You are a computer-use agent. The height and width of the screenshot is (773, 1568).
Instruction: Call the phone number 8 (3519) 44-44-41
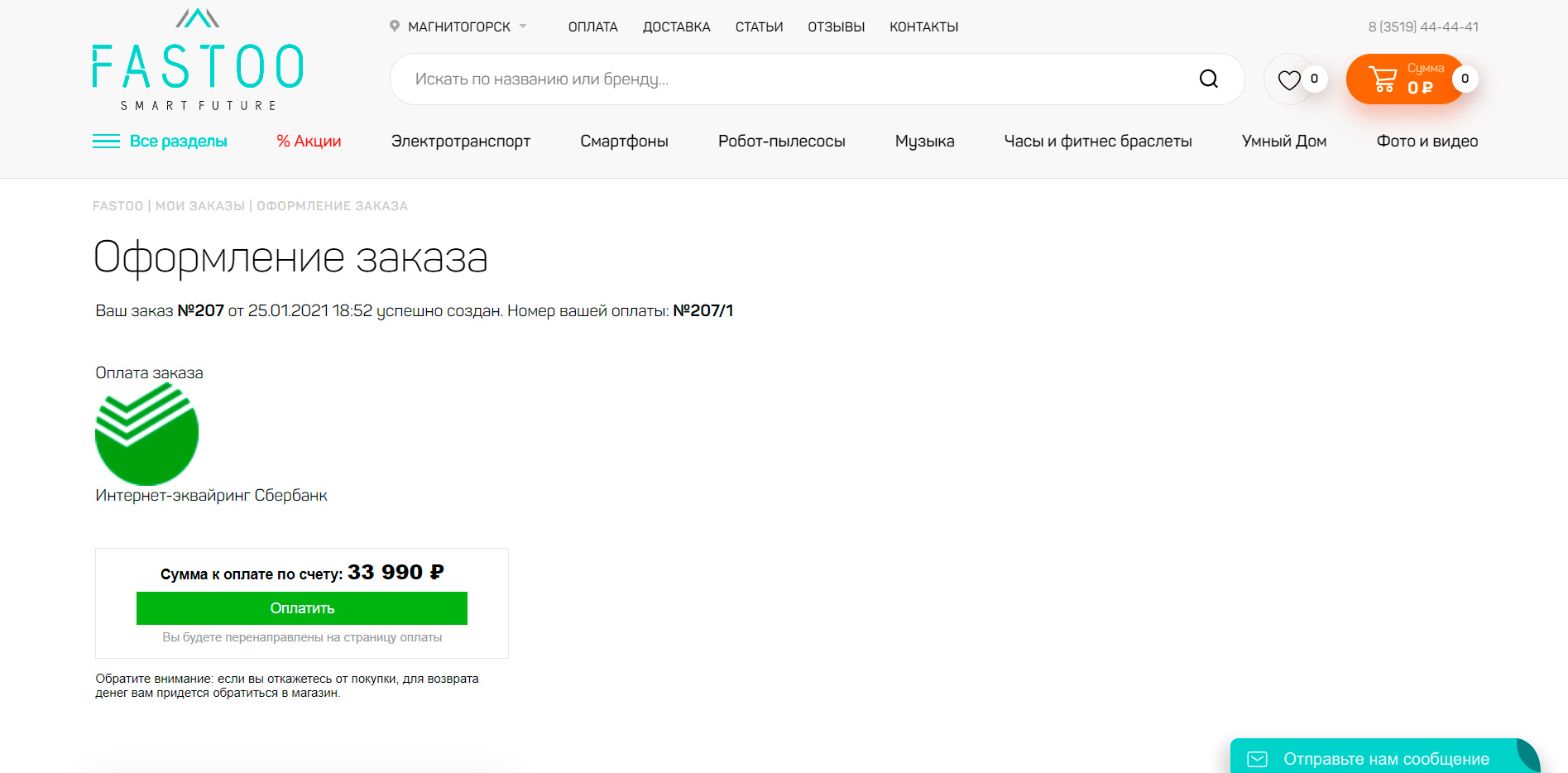[1423, 26]
